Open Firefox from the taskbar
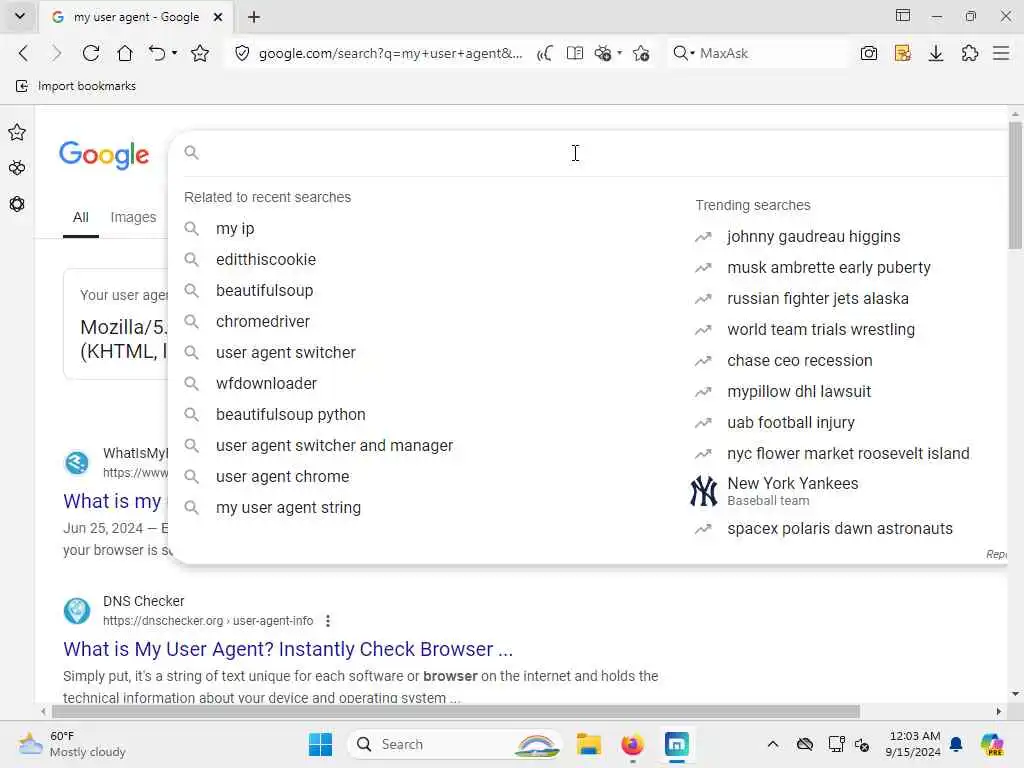 click(x=632, y=744)
